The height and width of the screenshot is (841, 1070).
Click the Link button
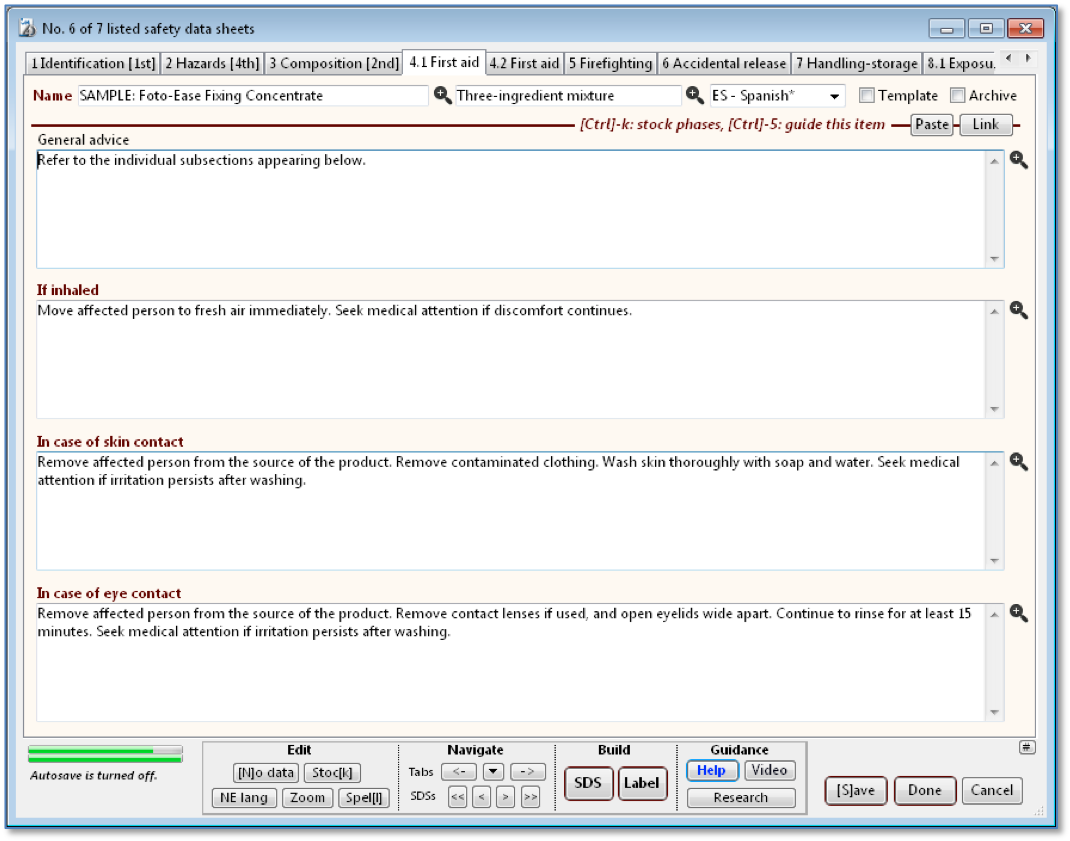pos(985,125)
